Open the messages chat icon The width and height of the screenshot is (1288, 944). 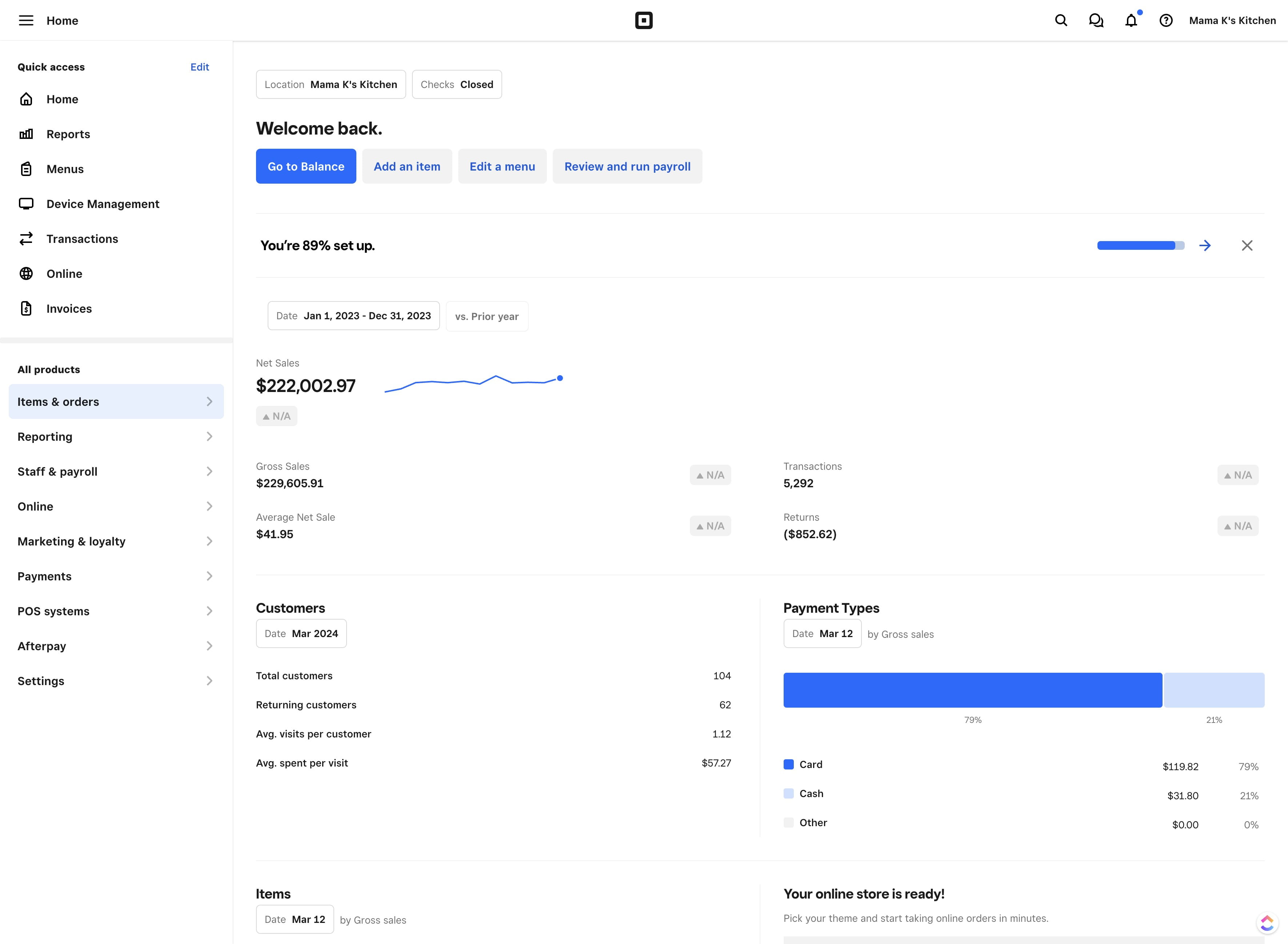point(1095,21)
